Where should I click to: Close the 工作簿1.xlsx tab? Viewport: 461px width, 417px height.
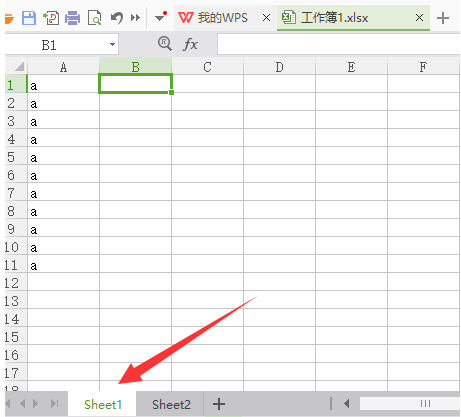(419, 18)
